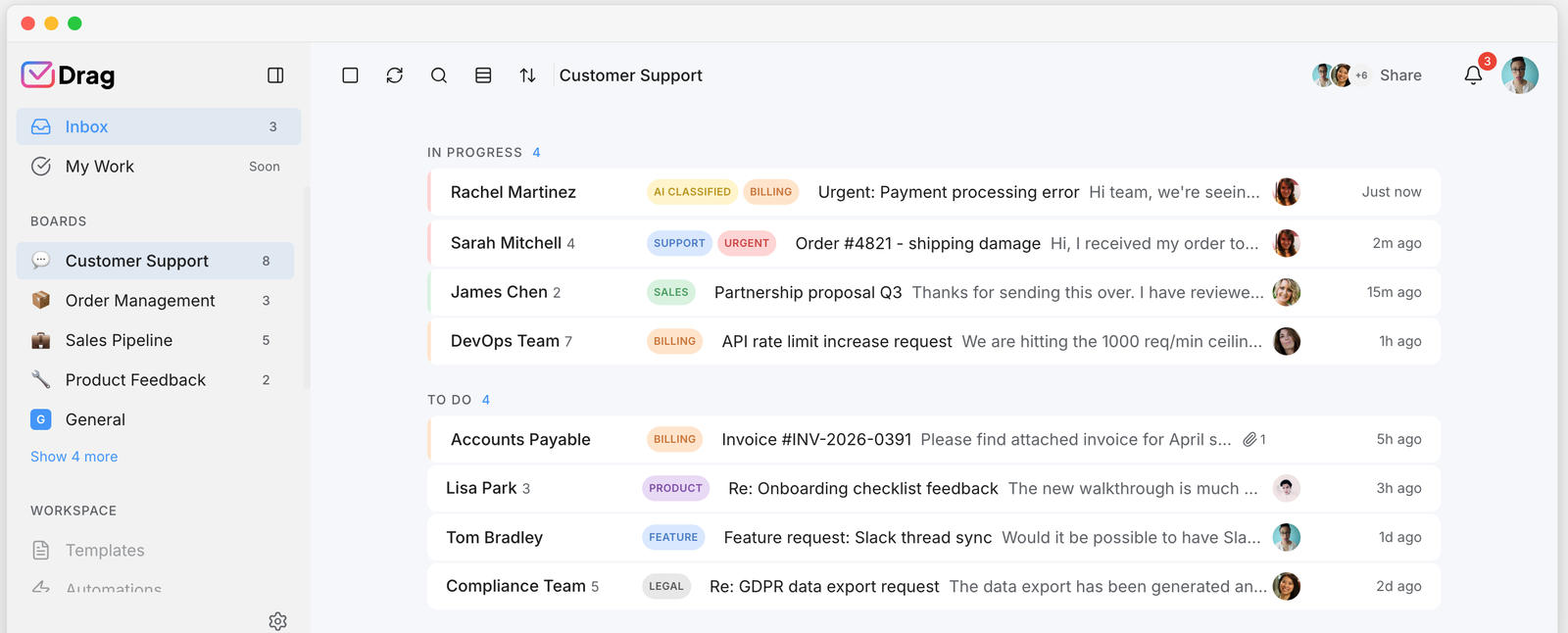The width and height of the screenshot is (1568, 633).
Task: Click the Drag logo
Action: [69, 75]
